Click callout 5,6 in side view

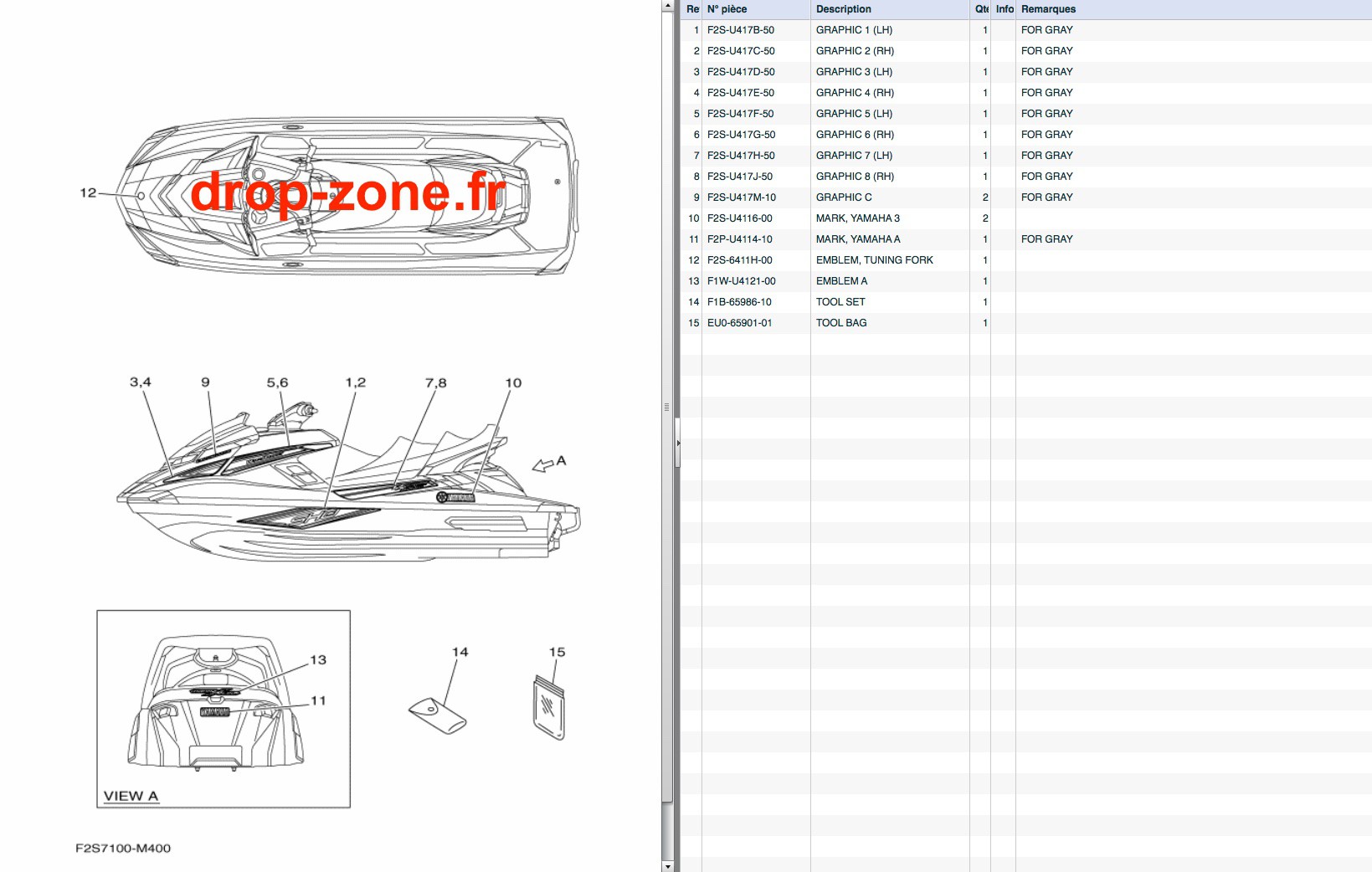277,382
